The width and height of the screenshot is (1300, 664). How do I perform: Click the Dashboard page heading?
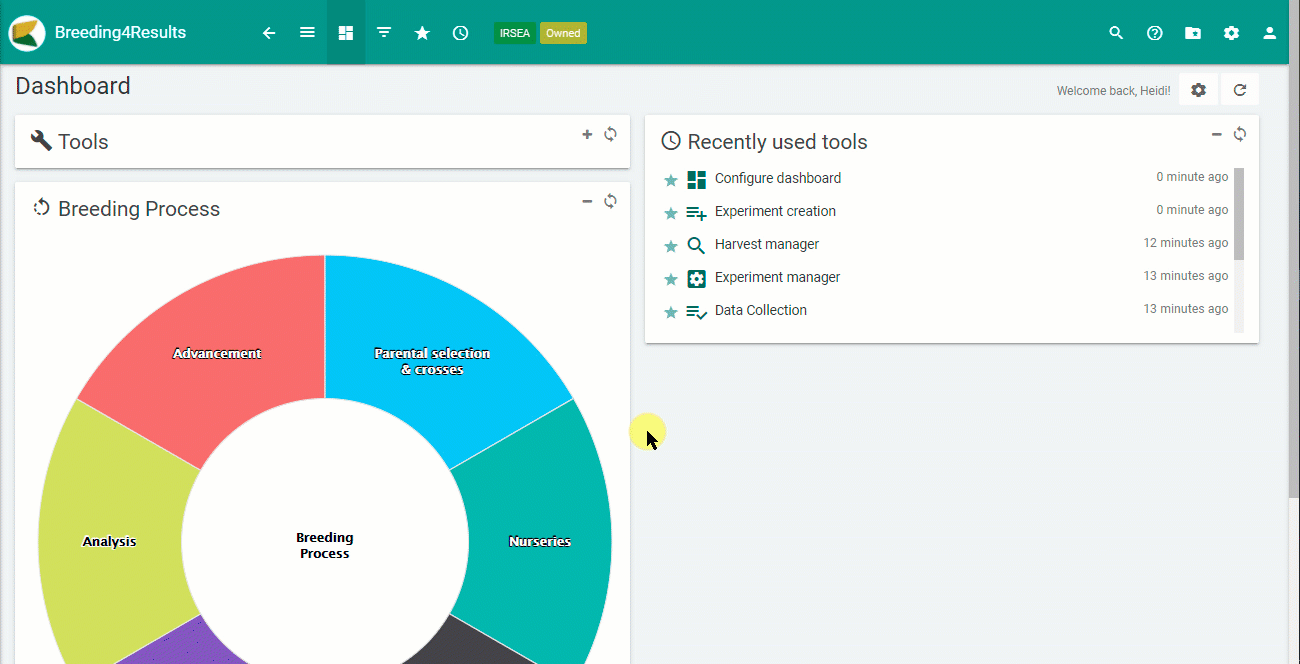(x=73, y=86)
